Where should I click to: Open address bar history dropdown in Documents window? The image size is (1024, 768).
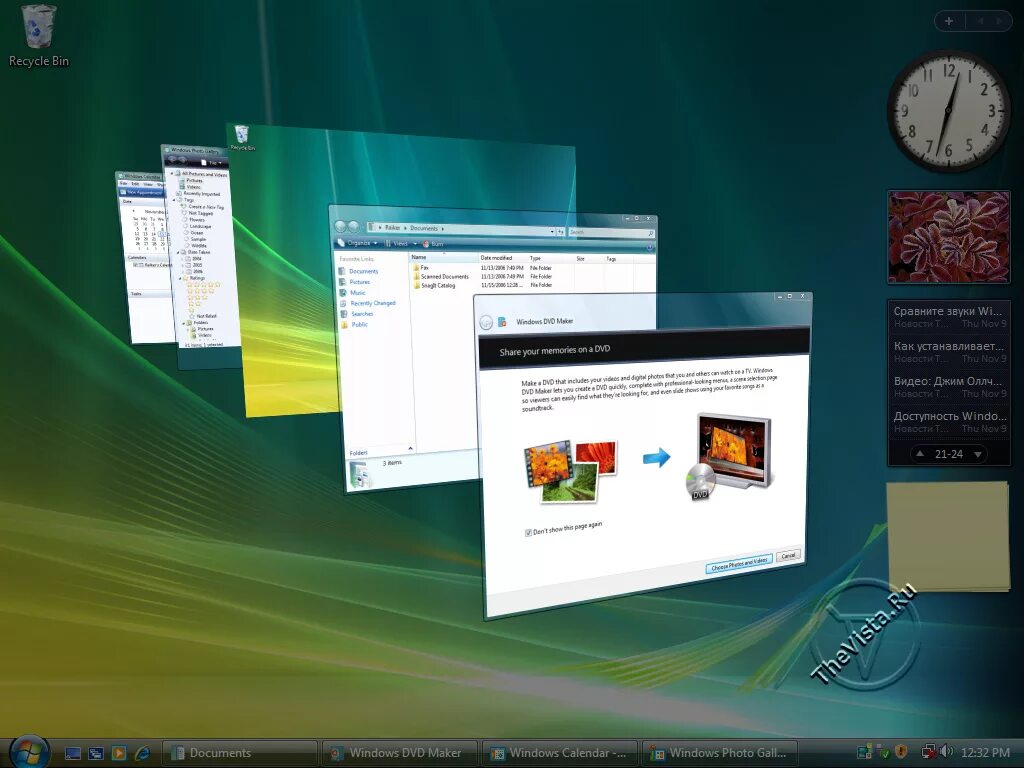point(552,231)
